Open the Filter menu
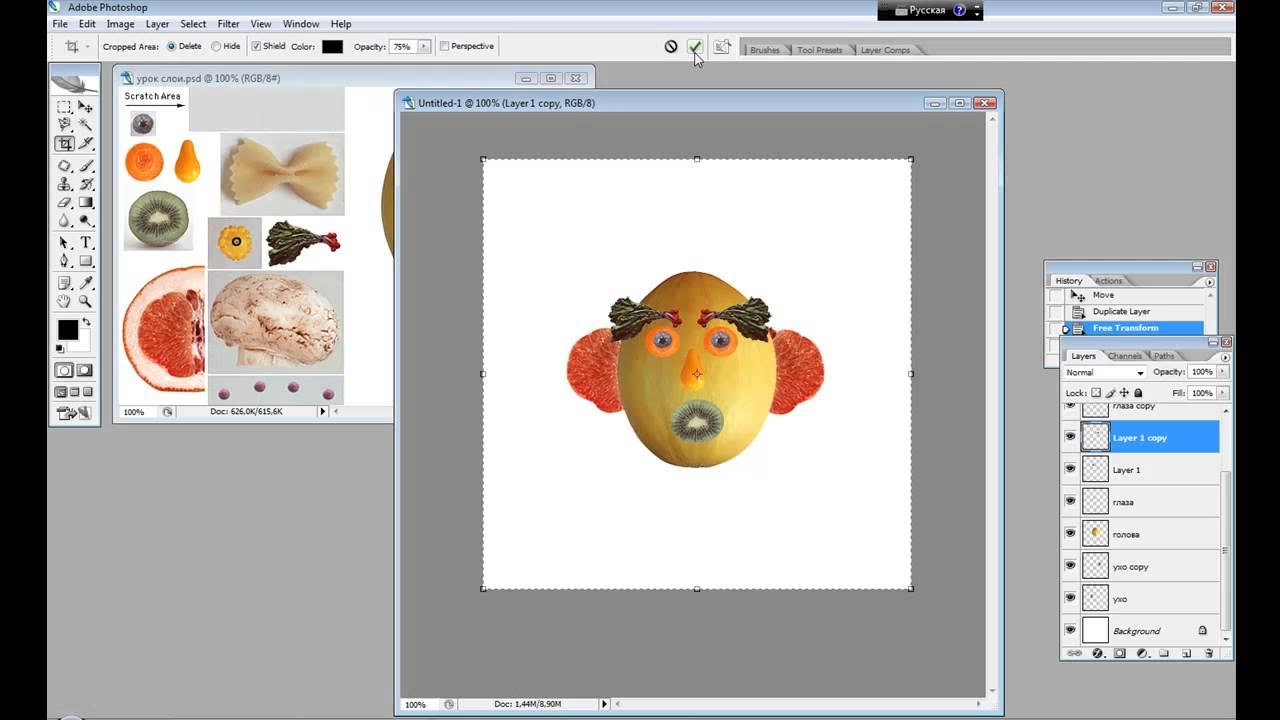The image size is (1280, 720). click(x=228, y=24)
